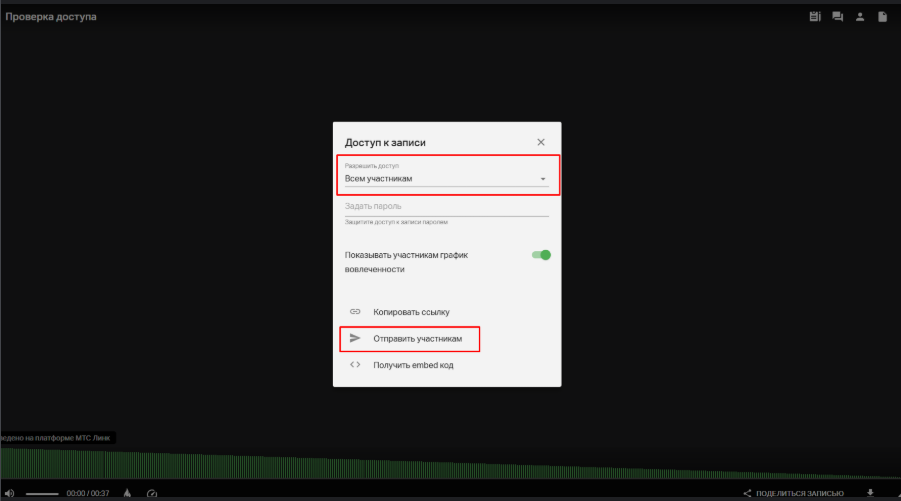
Task: Click the paper-plane send icon
Action: click(x=355, y=338)
